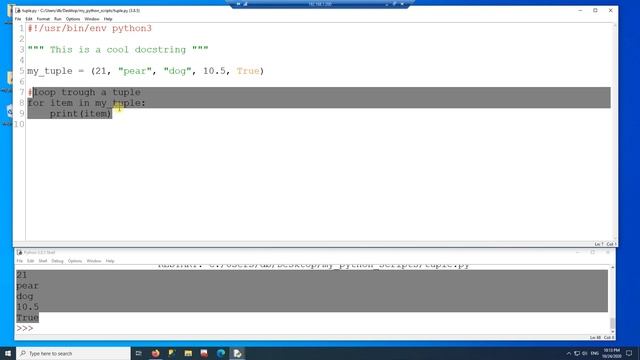Click the 'for item in my_tuple:' line

pos(87,103)
